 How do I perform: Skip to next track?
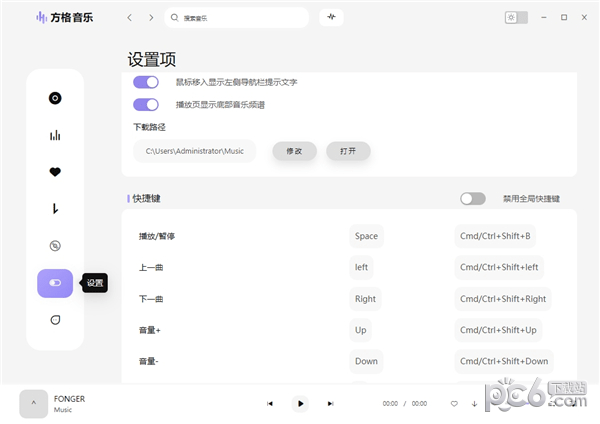(331, 403)
